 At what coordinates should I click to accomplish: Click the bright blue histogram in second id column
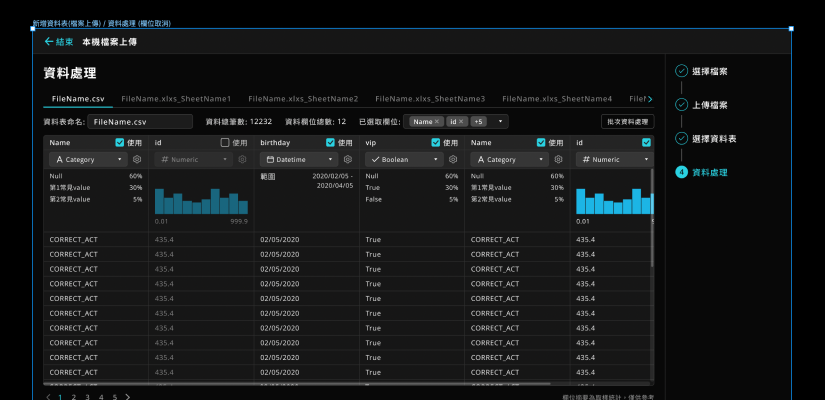[615, 201]
